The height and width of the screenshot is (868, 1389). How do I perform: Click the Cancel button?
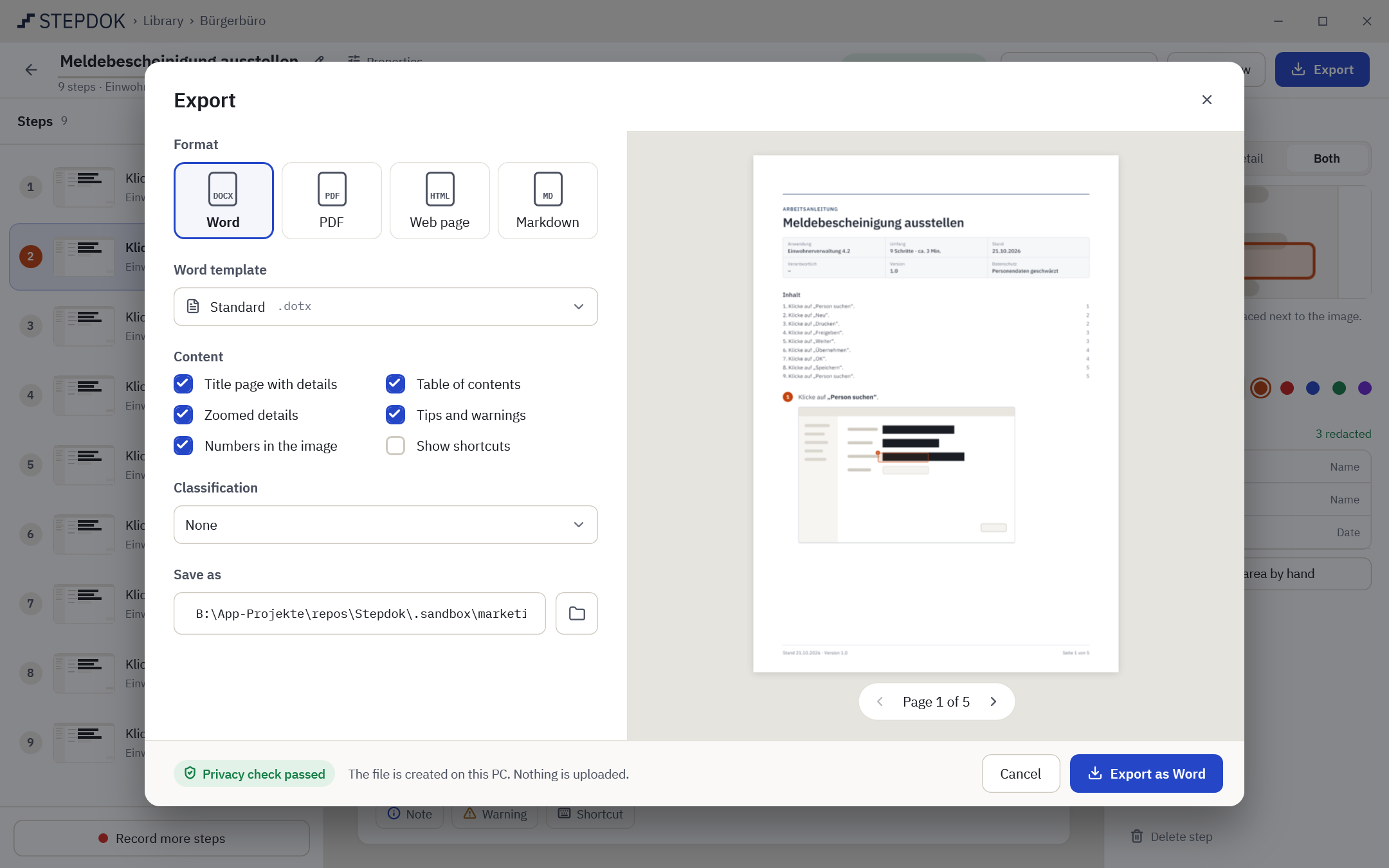point(1021,773)
